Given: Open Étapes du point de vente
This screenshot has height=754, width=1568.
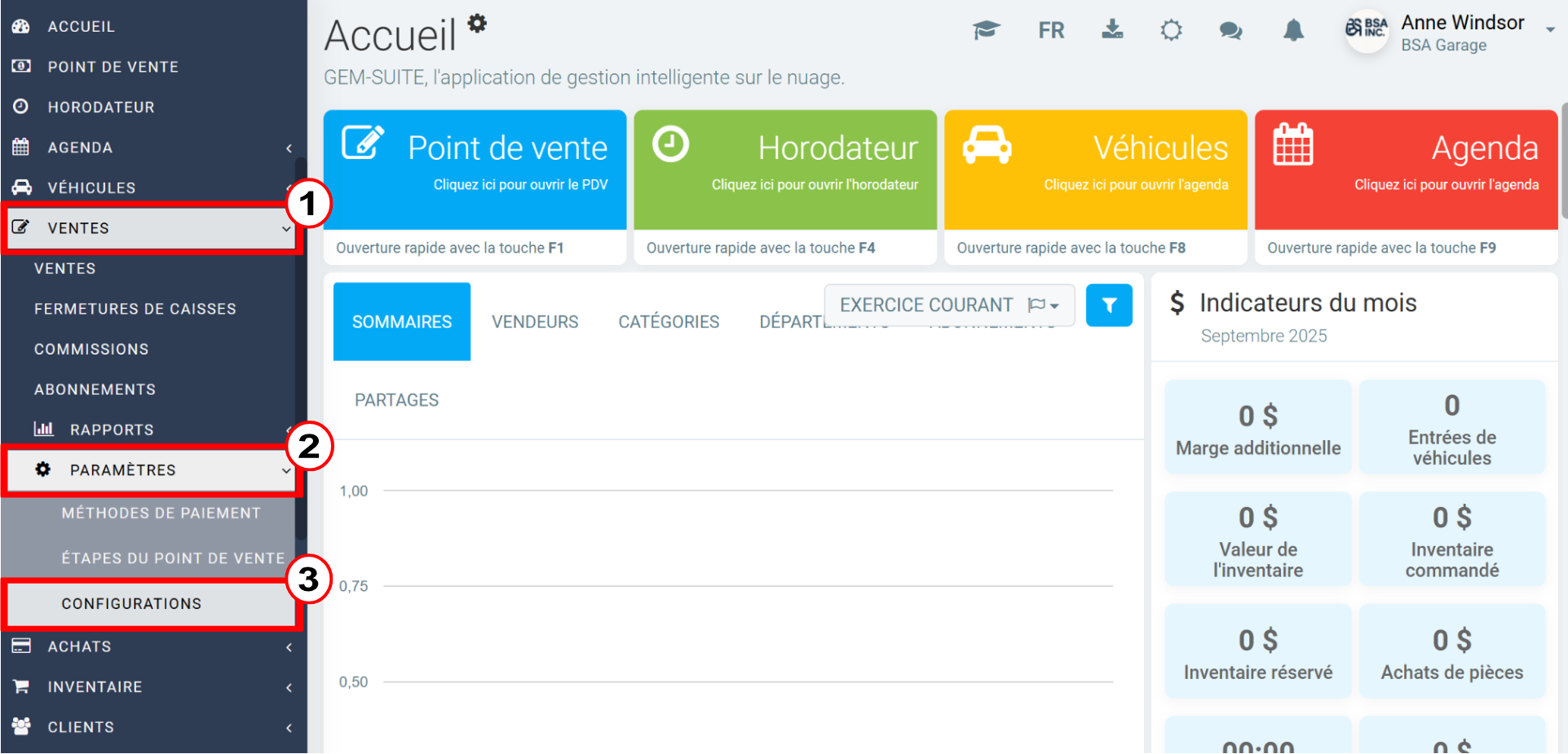Looking at the screenshot, I should tap(173, 558).
